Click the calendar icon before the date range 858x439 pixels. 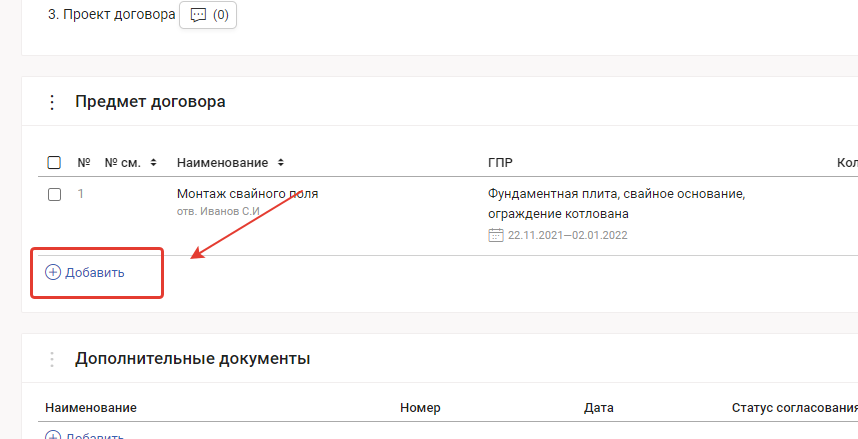tap(495, 236)
